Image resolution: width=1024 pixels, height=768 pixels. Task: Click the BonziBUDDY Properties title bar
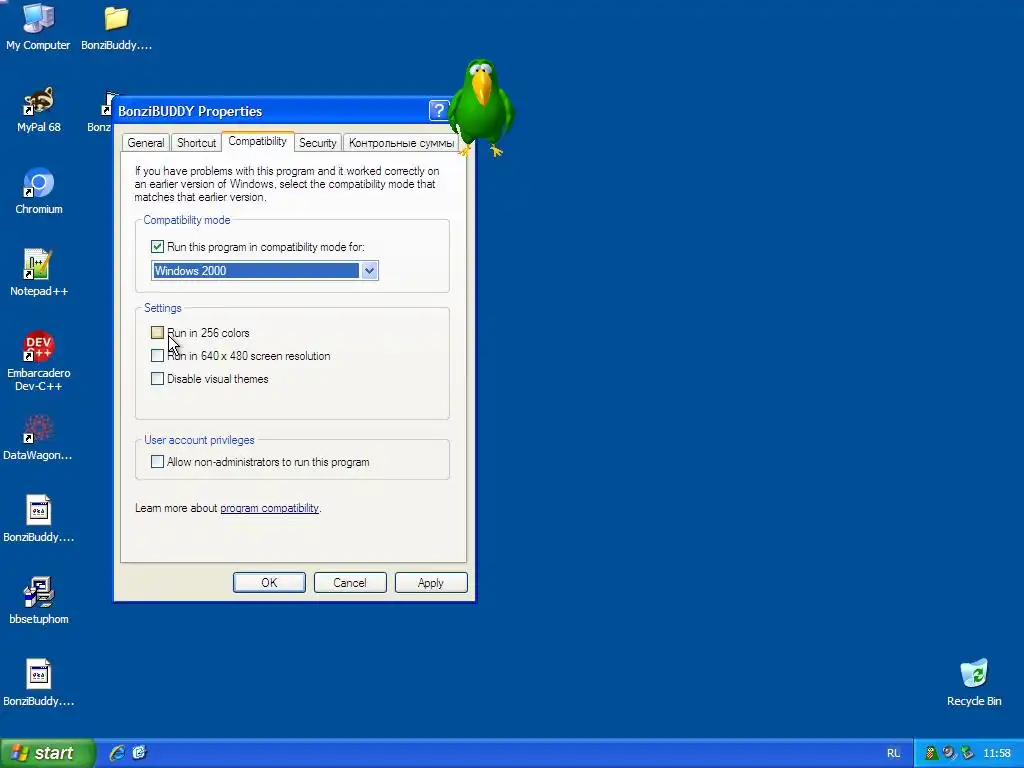pos(271,111)
